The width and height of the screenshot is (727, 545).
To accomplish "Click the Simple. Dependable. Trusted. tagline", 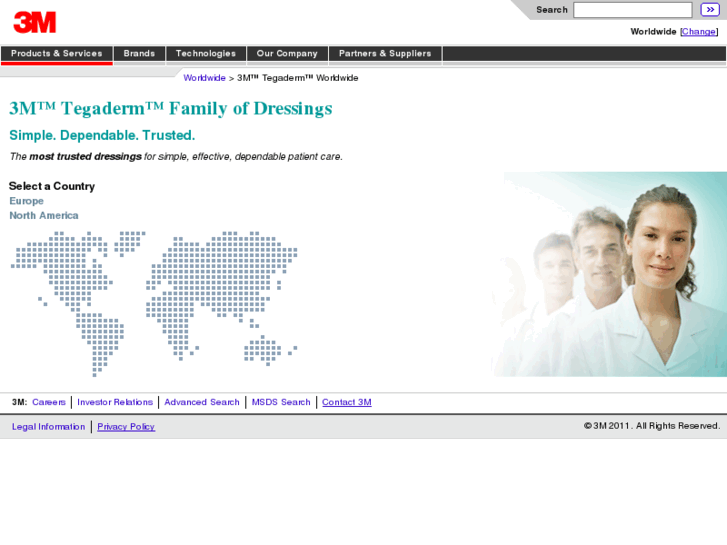I will point(102,135).
